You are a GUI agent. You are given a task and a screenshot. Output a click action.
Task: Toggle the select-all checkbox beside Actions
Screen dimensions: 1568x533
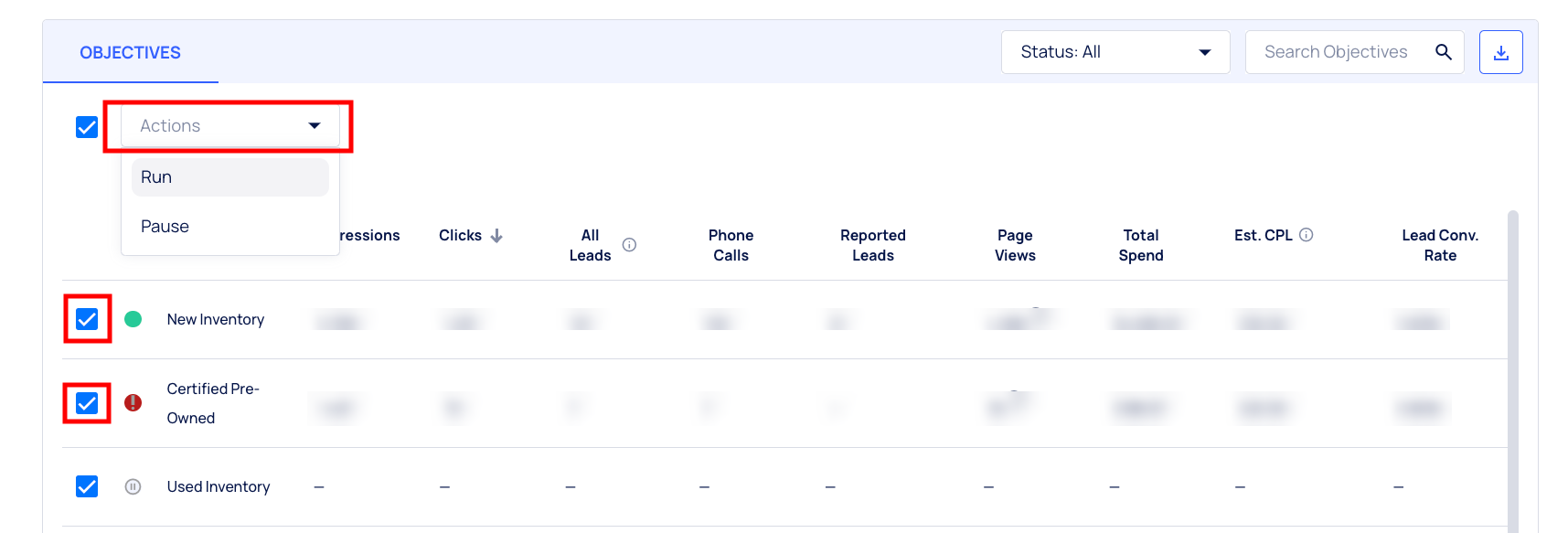coord(87,127)
